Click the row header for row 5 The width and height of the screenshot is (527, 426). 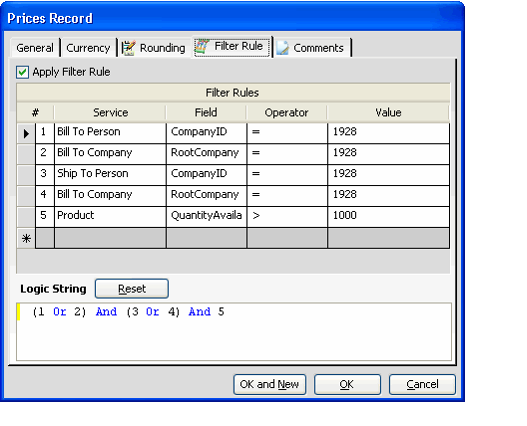pyautogui.click(x=26, y=217)
